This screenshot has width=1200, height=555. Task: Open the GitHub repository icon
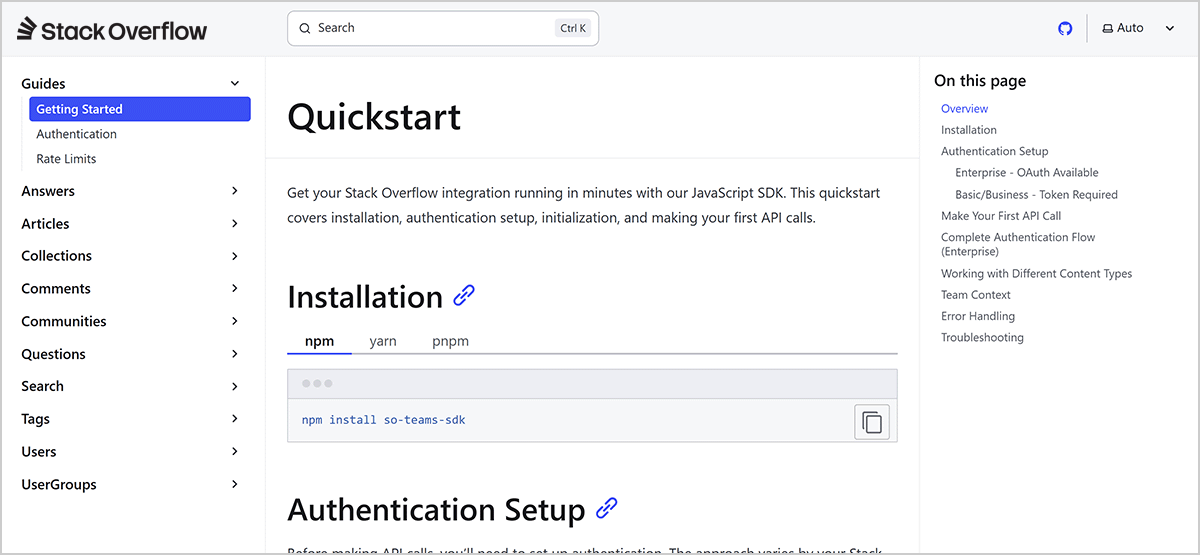(x=1065, y=29)
